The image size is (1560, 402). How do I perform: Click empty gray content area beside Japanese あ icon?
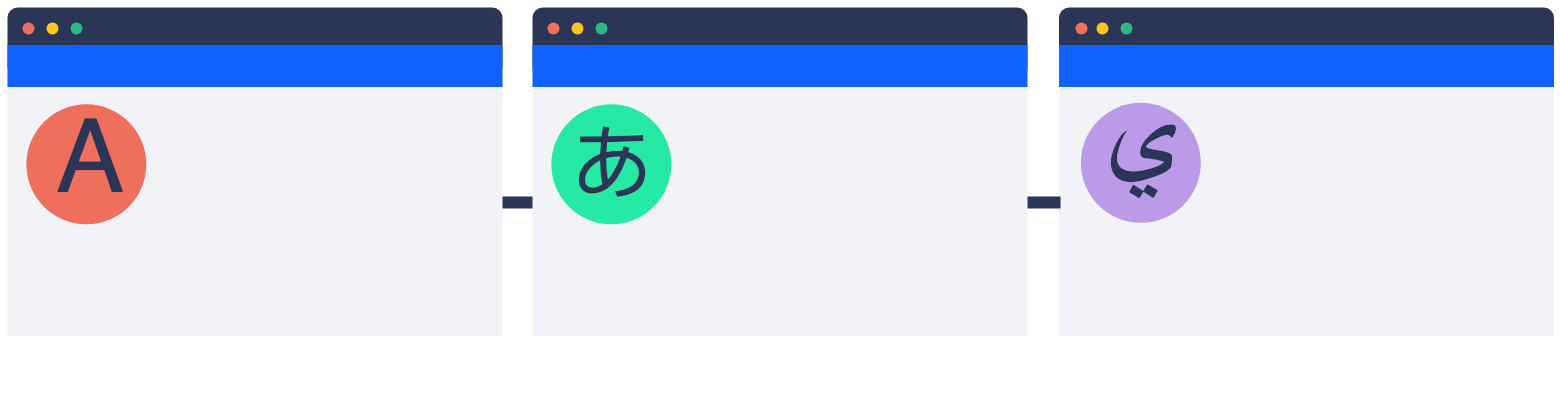[x=850, y=211]
